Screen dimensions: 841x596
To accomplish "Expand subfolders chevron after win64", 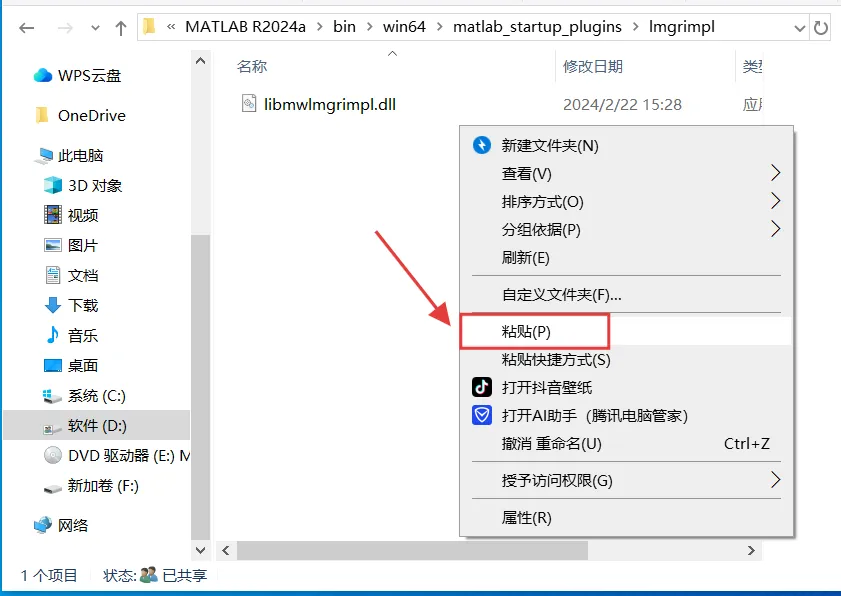I will point(439,26).
